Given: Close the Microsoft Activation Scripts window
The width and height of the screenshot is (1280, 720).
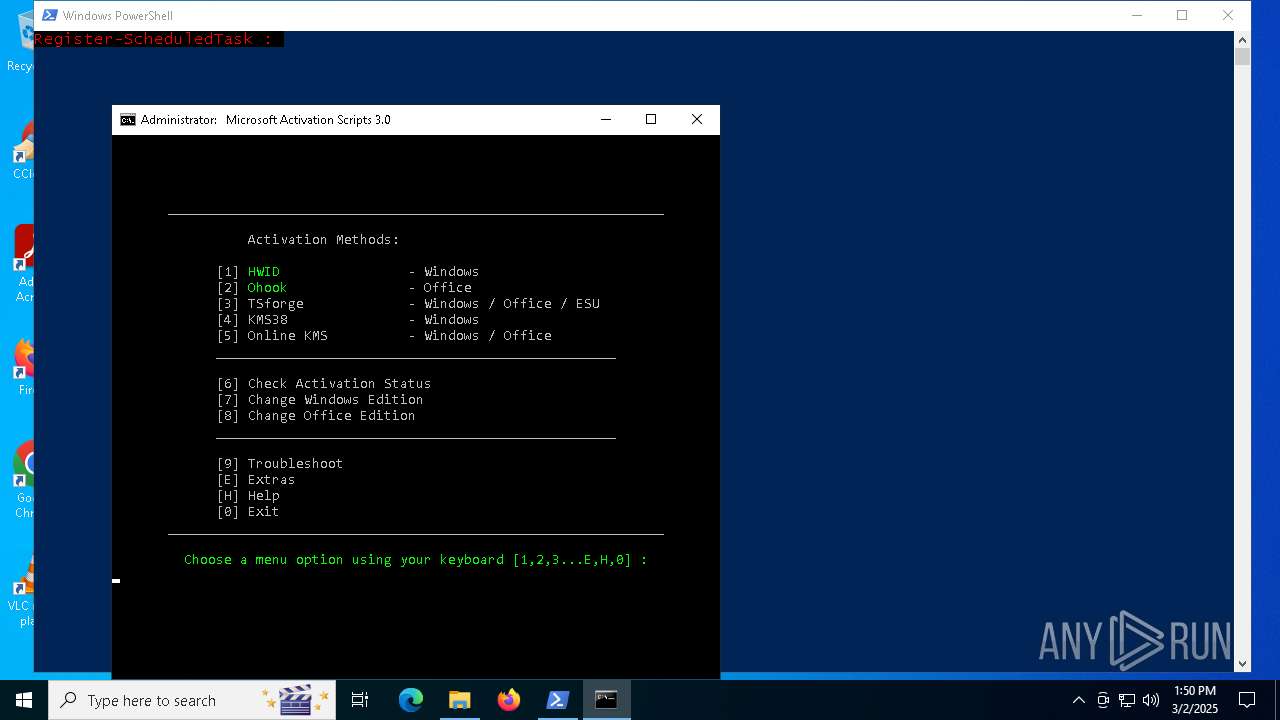Looking at the screenshot, I should coord(697,120).
